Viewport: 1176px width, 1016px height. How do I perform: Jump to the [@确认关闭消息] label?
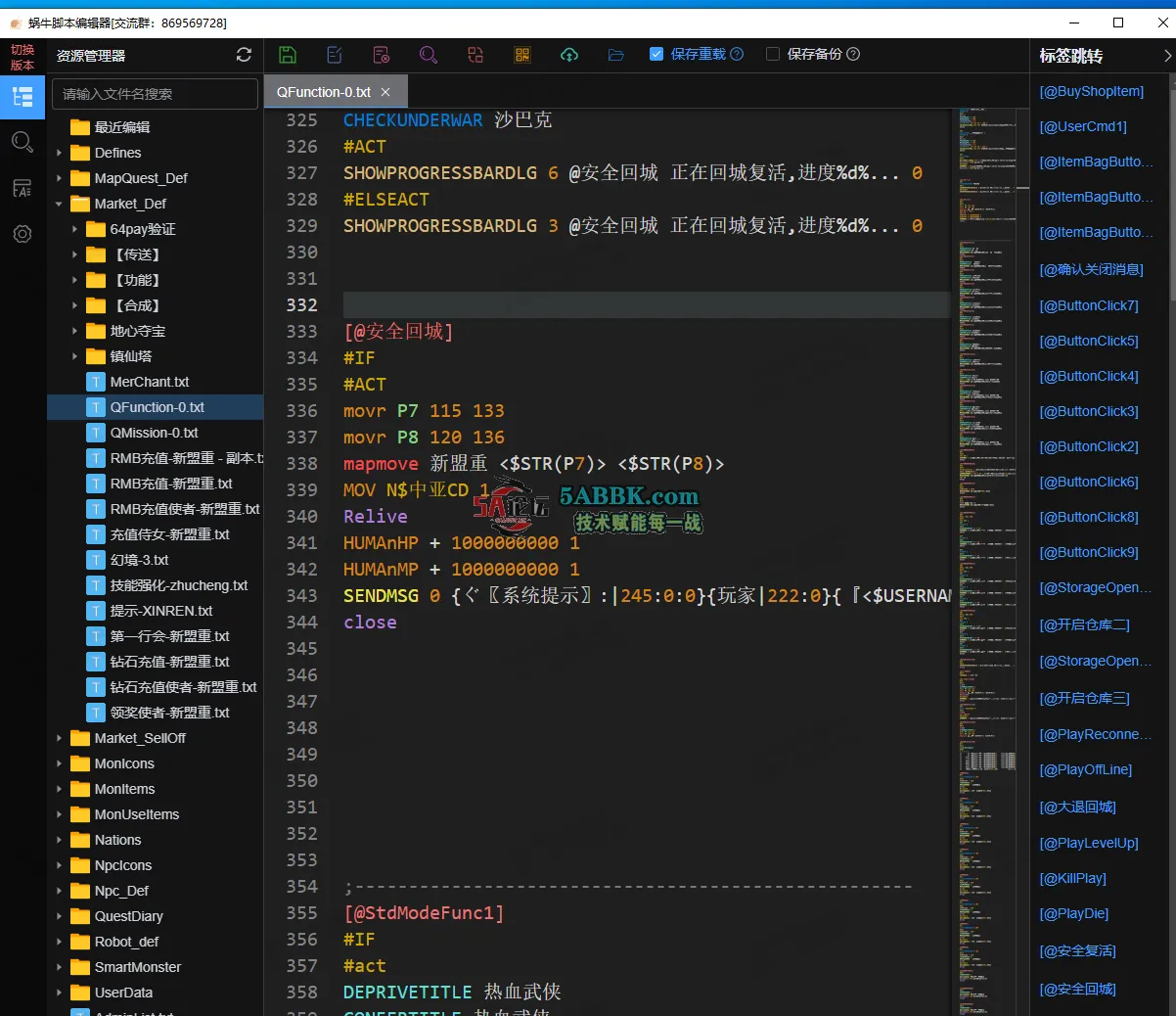[1091, 269]
